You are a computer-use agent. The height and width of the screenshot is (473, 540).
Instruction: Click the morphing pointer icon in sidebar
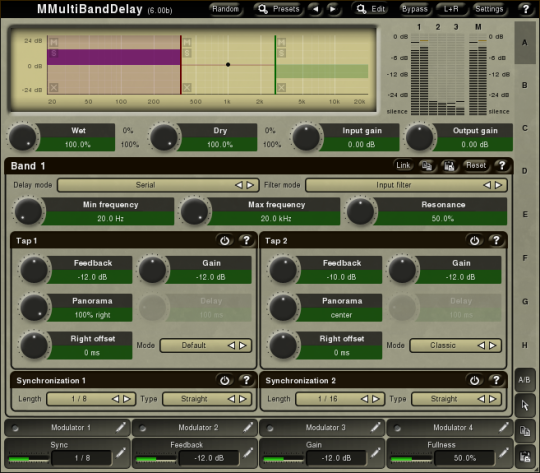(x=525, y=405)
